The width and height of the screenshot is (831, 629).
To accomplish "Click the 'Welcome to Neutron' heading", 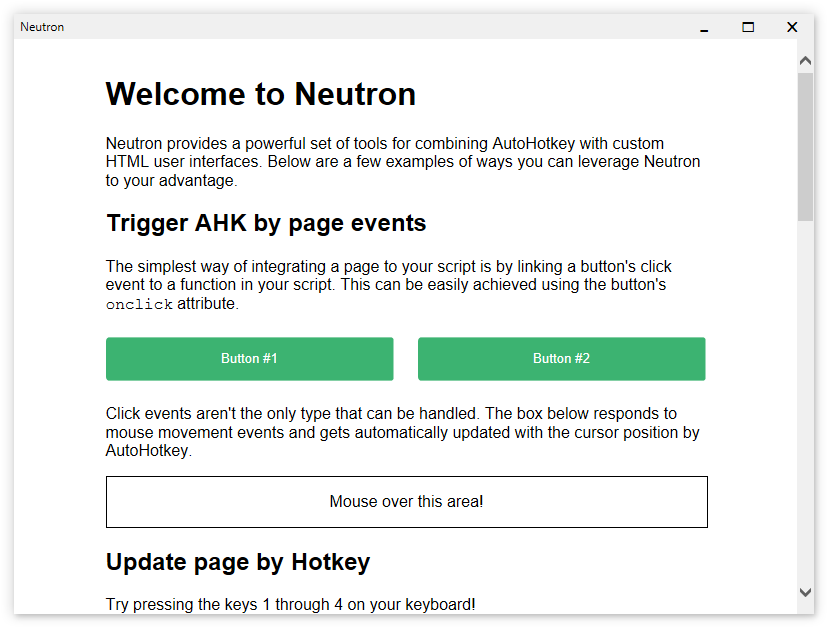I will pos(261,94).
